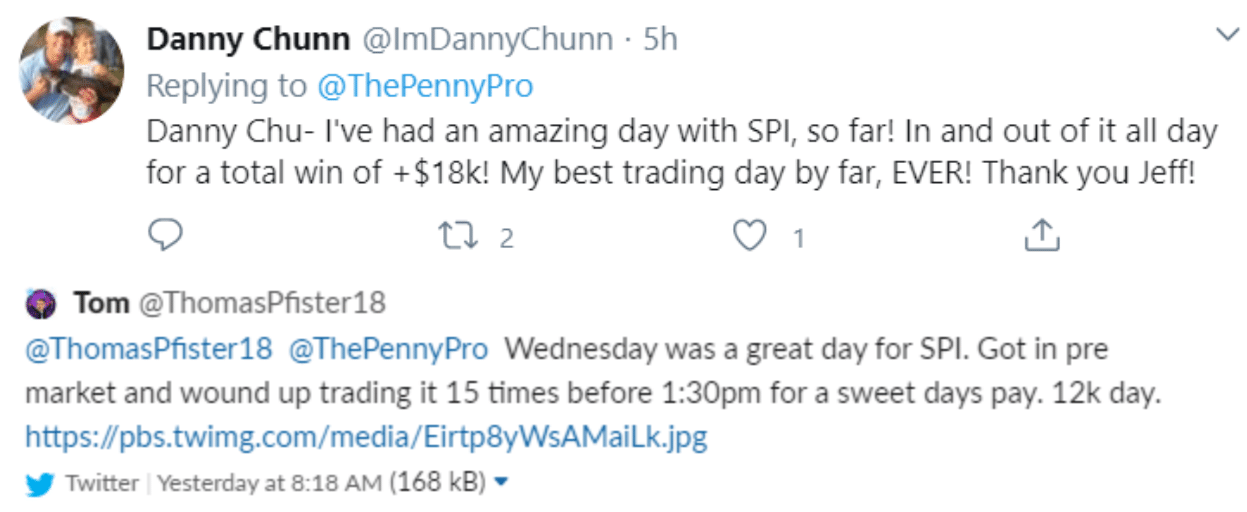Open @ThomasPfister18 handle beside Tom
This screenshot has height=512, width=1247.
(x=260, y=303)
